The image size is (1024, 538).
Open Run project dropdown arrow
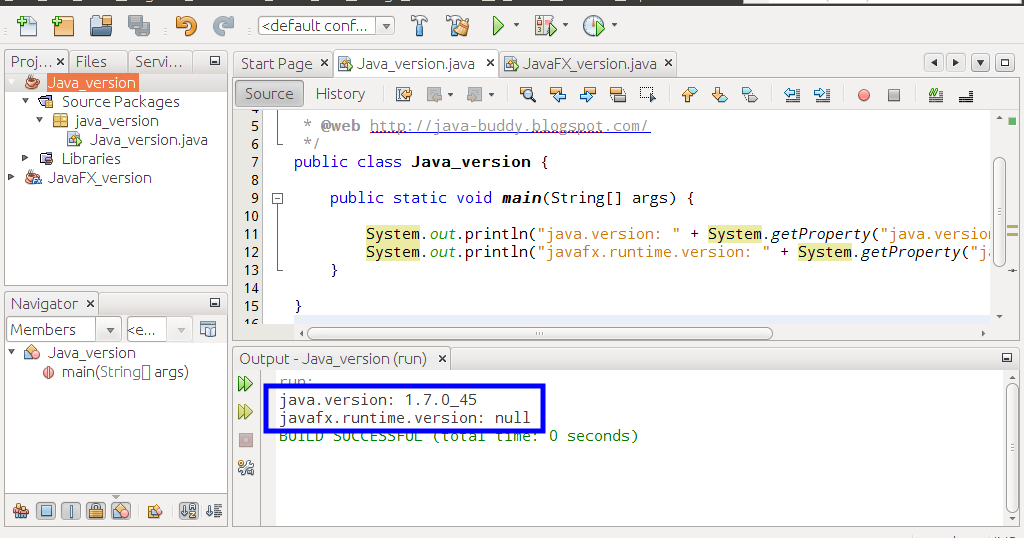point(516,25)
